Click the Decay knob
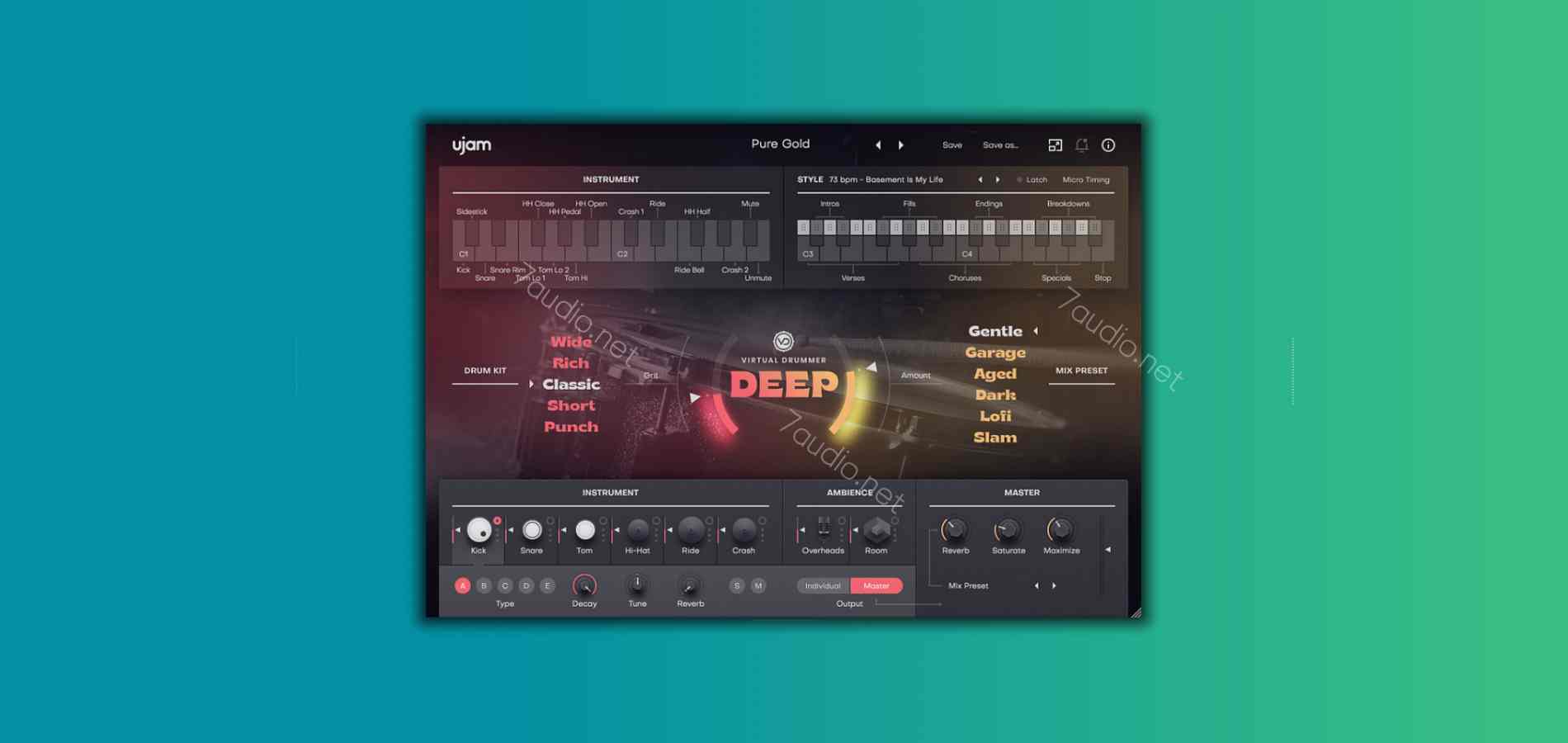 [x=584, y=586]
